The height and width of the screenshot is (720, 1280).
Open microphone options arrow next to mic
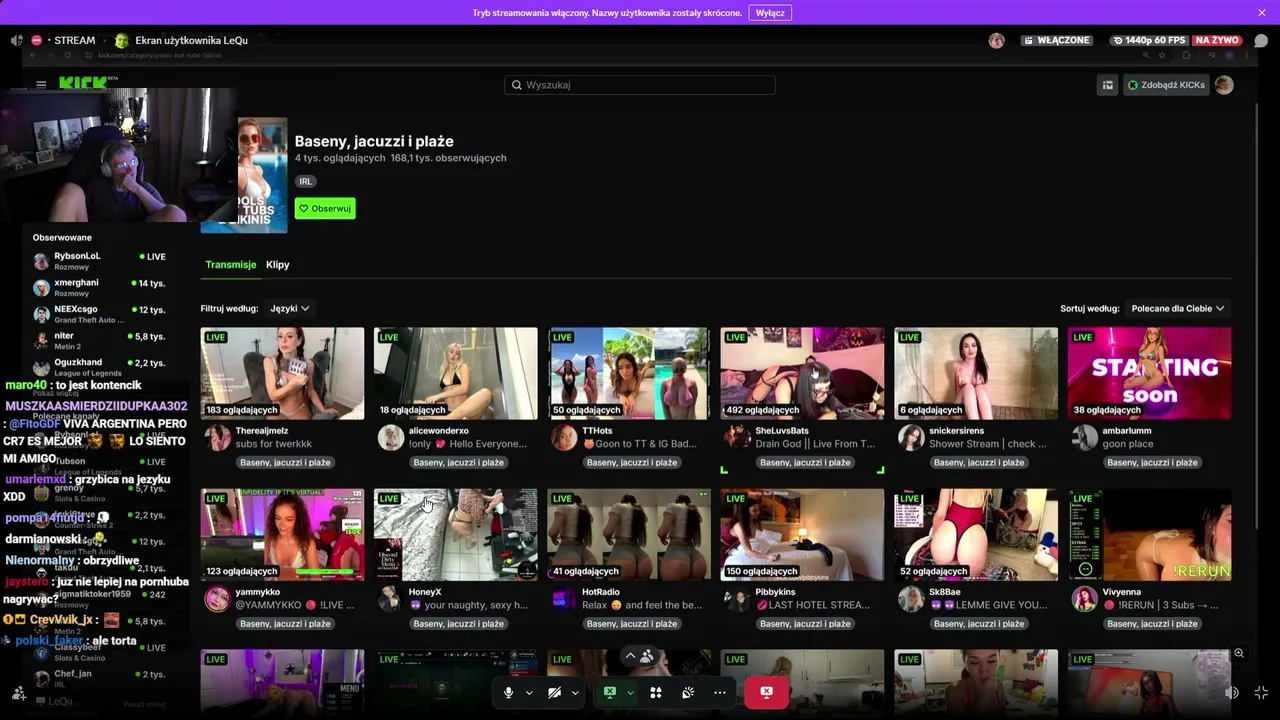[529, 692]
